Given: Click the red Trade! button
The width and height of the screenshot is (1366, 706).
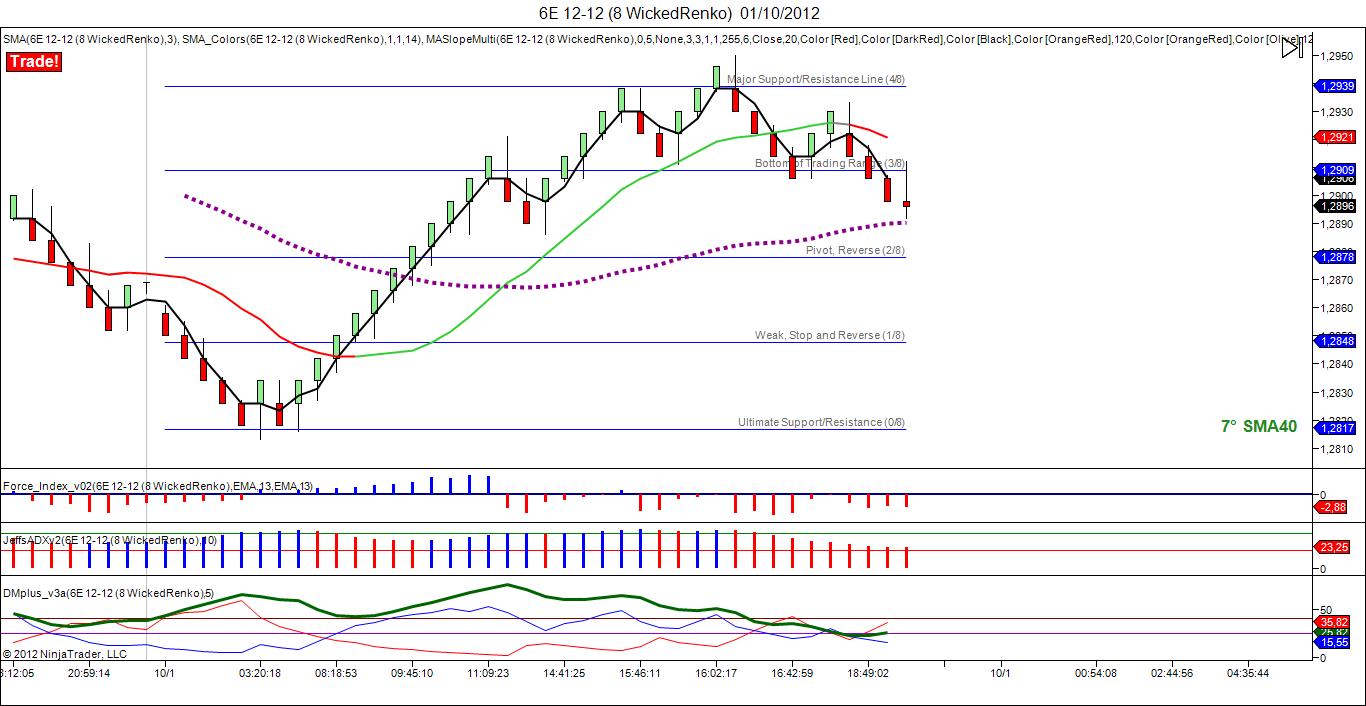Looking at the screenshot, I should click(x=34, y=62).
